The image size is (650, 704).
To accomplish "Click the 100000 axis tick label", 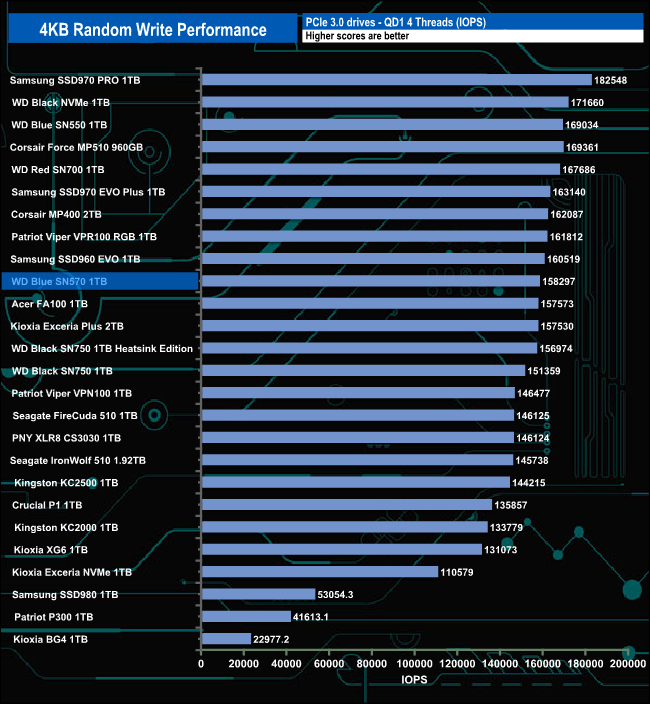I will (414, 664).
